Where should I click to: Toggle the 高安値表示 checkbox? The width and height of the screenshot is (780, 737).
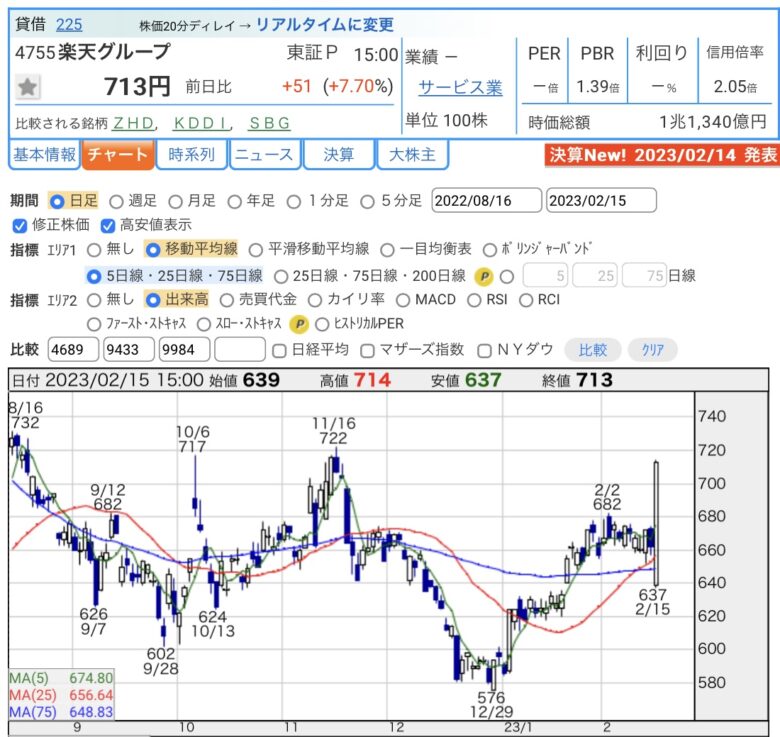coord(107,226)
